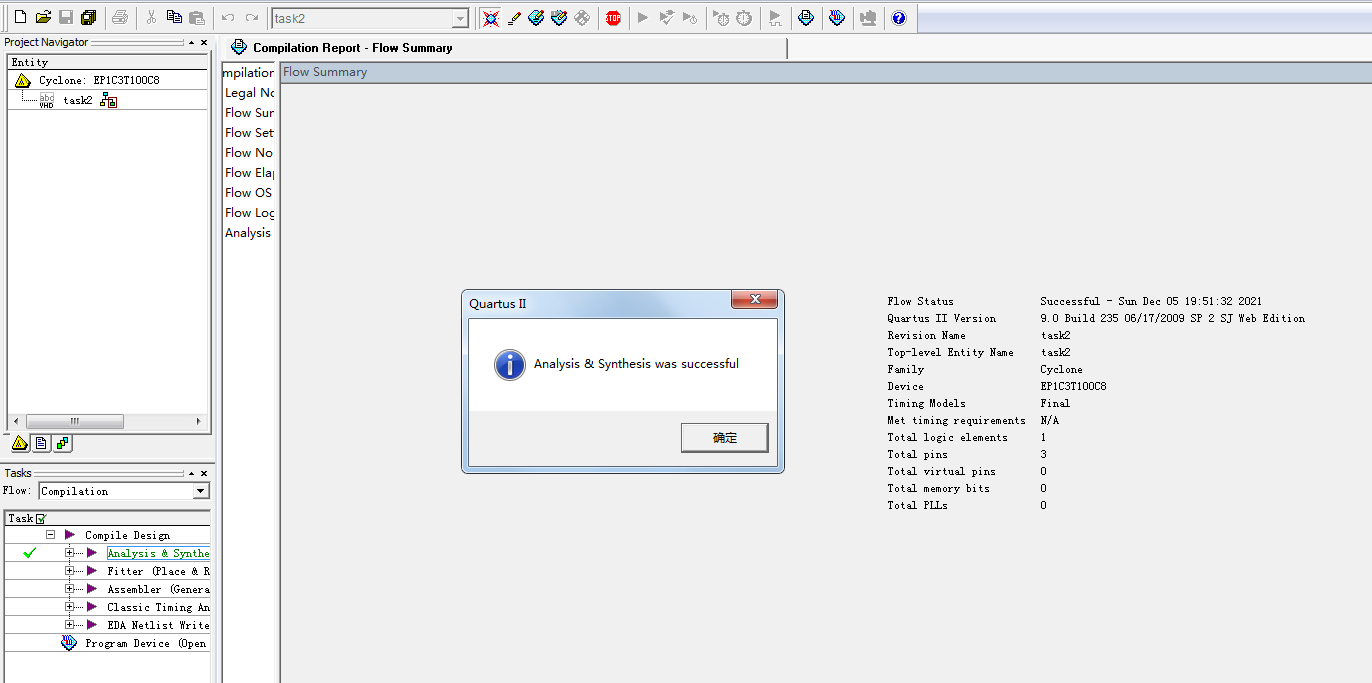
Task: Collapse the Tasks panel arrow
Action: [192, 473]
